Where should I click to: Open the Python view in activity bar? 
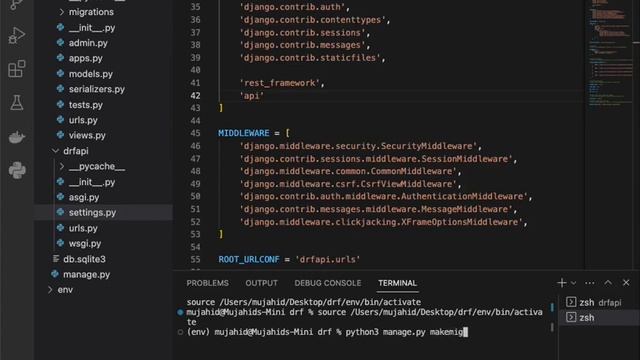click(17, 170)
